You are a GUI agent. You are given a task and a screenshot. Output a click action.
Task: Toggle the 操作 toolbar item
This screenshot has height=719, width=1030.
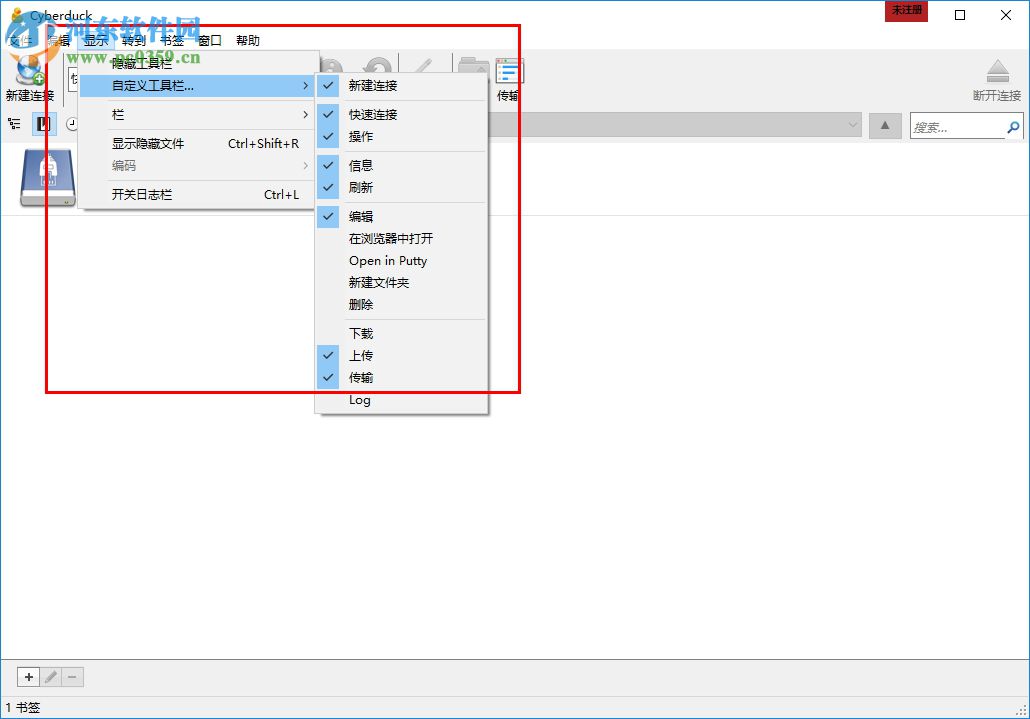(x=401, y=137)
